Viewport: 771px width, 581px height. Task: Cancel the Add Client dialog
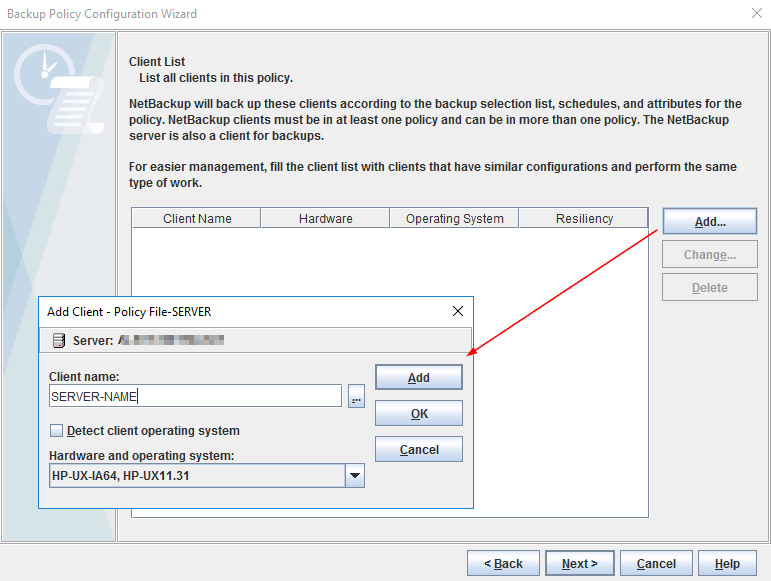click(418, 450)
